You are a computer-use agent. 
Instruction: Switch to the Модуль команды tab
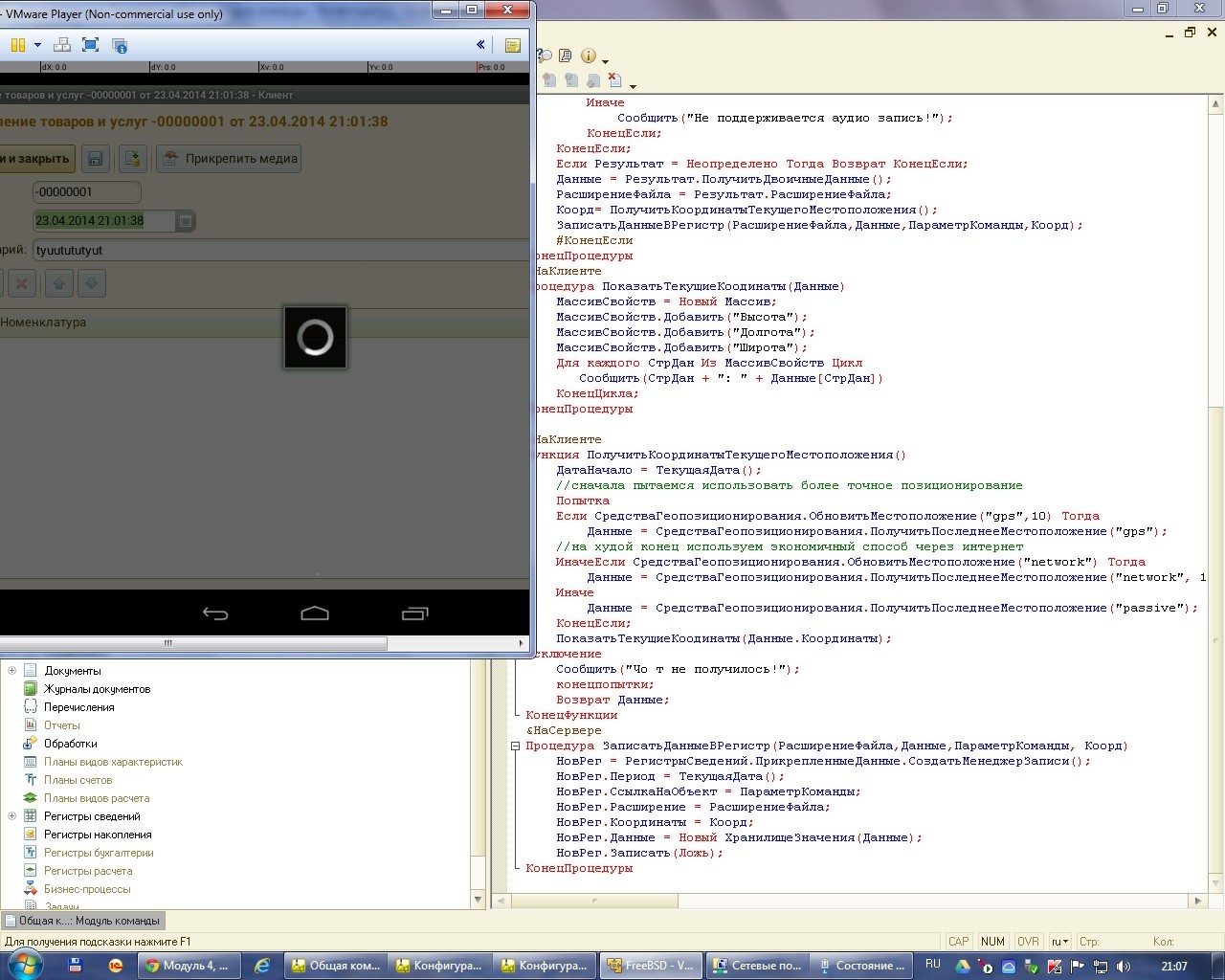[83, 921]
